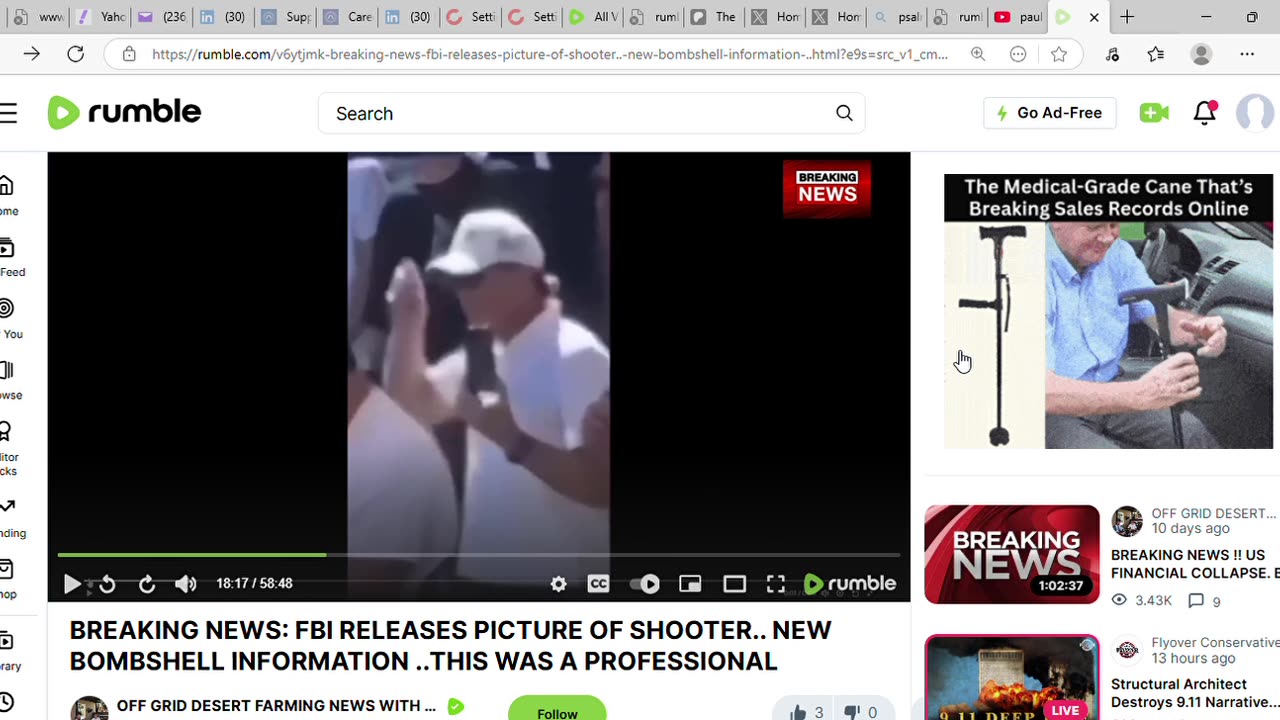Open the 9.11 LIVE video thumbnail
The height and width of the screenshot is (720, 1280).
[x=1011, y=677]
